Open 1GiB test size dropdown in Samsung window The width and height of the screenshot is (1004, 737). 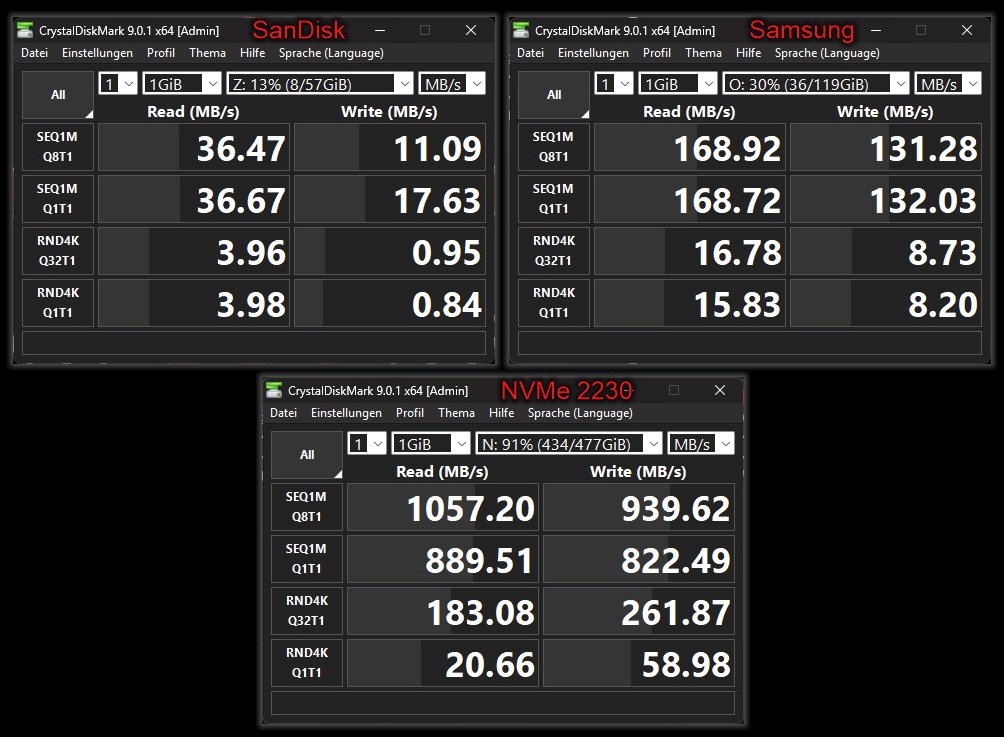coord(678,83)
